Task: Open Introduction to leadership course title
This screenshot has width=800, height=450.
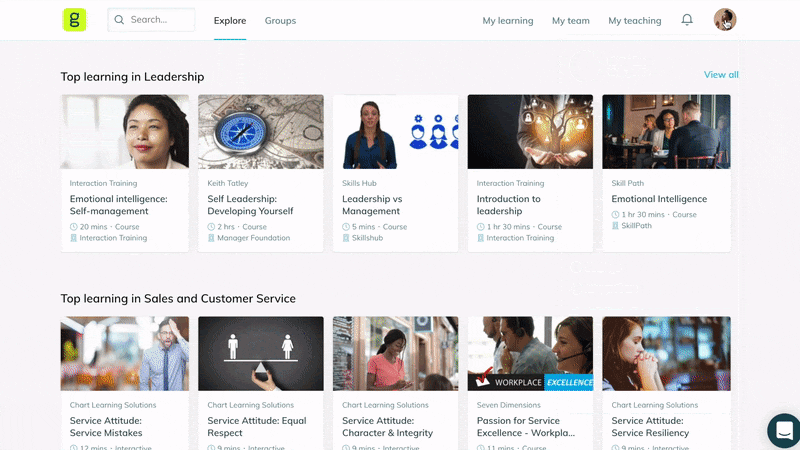Action: [508, 205]
